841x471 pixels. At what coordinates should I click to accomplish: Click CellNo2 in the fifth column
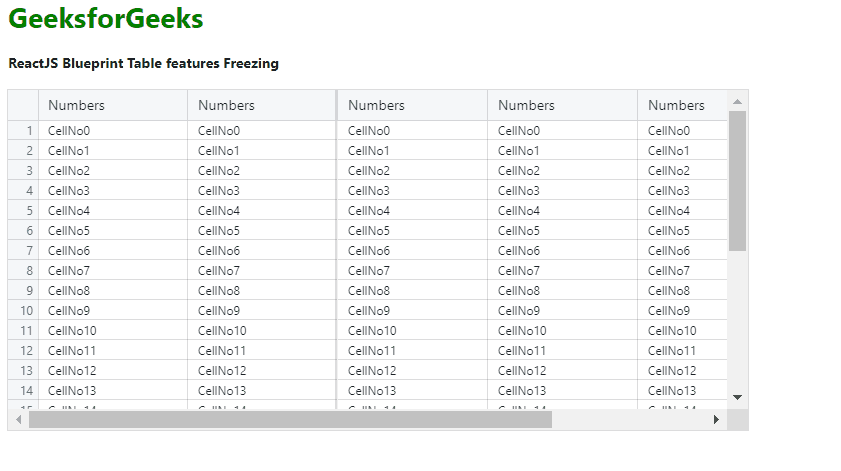669,171
